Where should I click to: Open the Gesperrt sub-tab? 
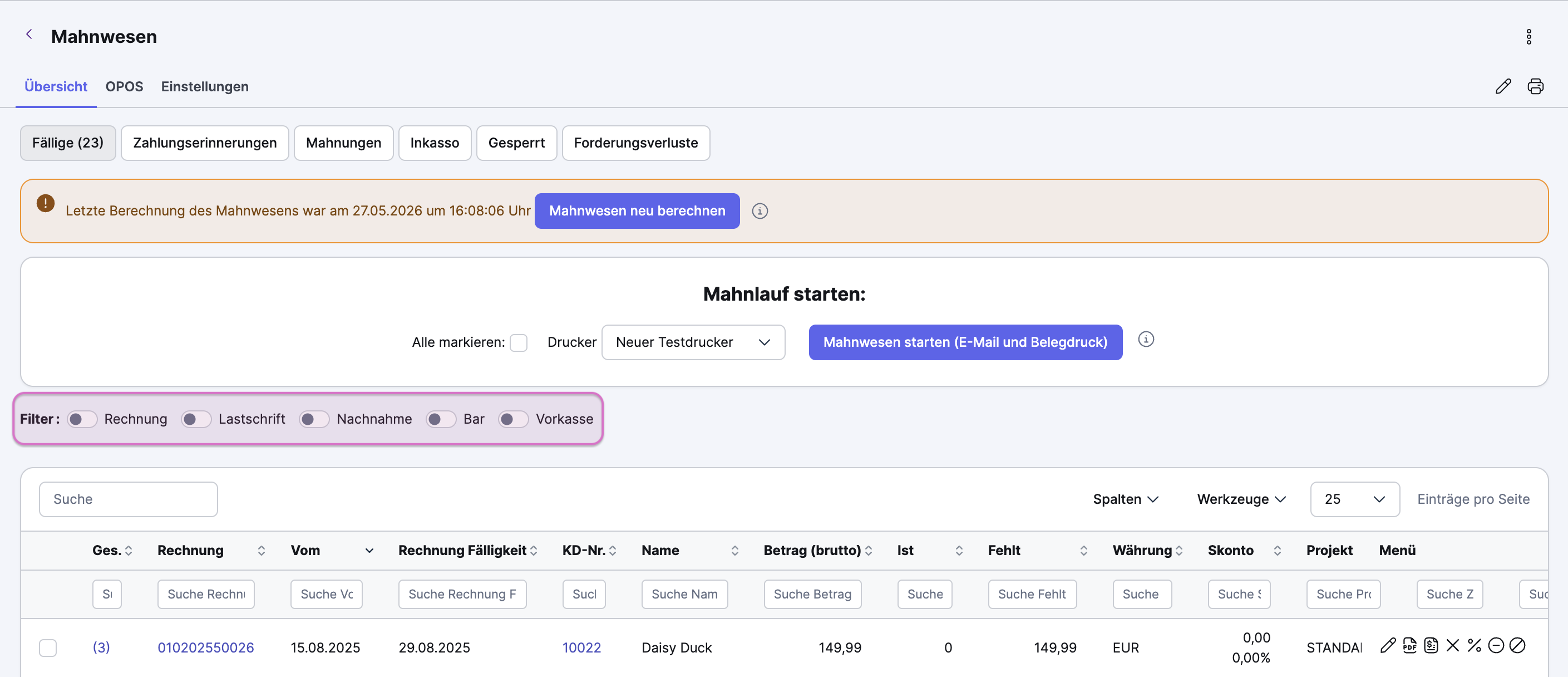click(x=516, y=143)
